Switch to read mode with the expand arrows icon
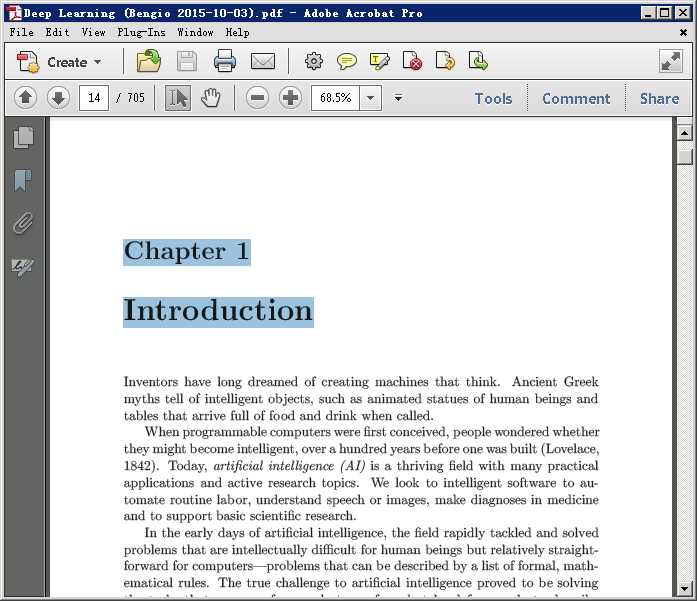The width and height of the screenshot is (697, 601). 671,61
